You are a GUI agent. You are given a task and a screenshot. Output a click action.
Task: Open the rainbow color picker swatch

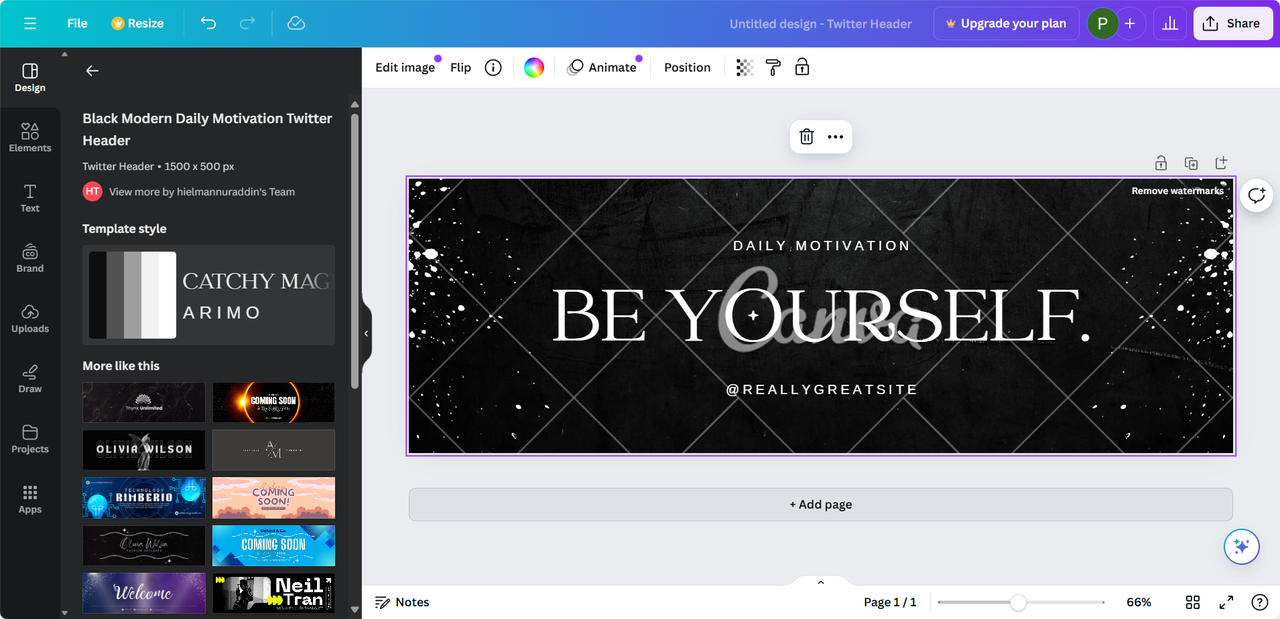pos(534,67)
